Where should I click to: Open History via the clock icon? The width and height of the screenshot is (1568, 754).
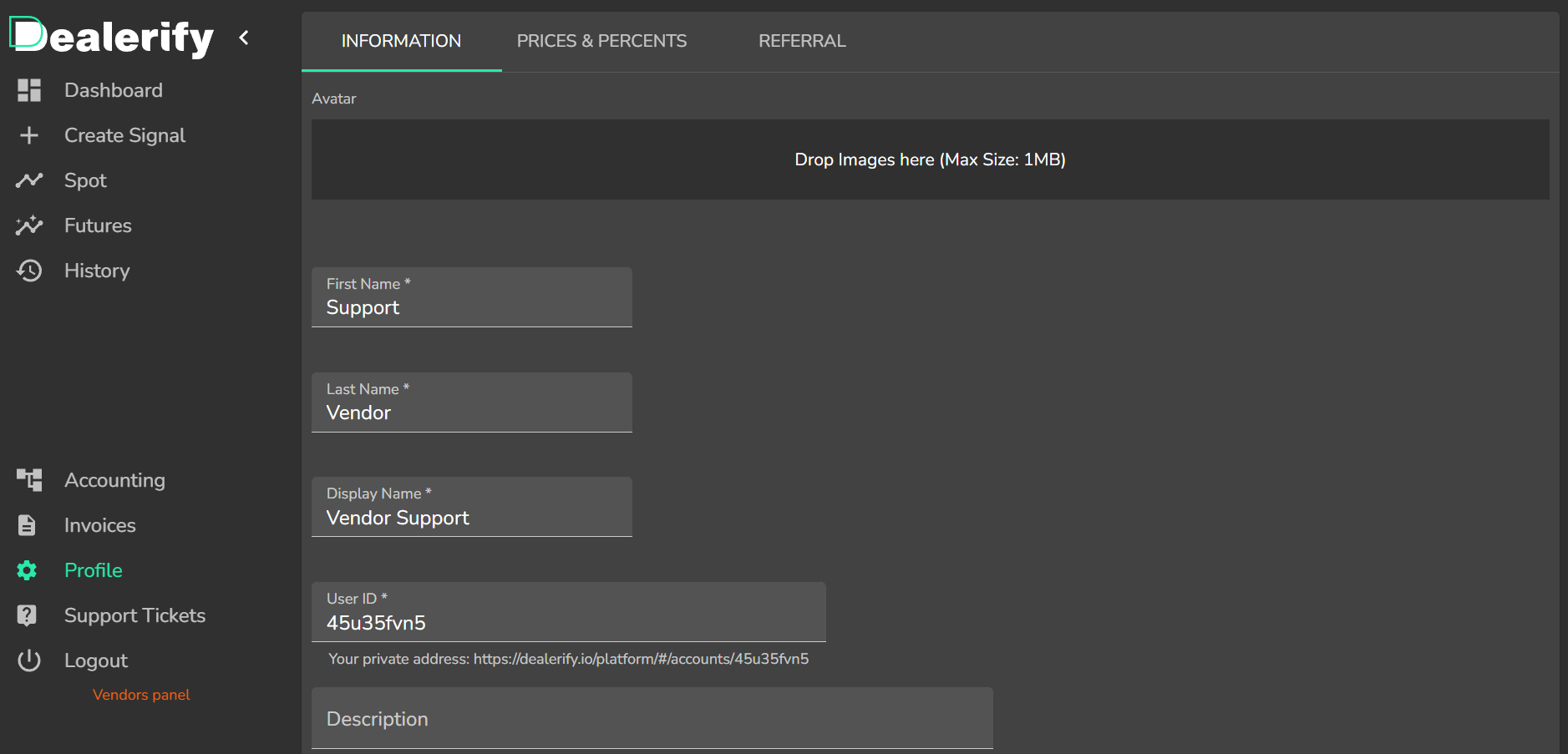tap(29, 270)
